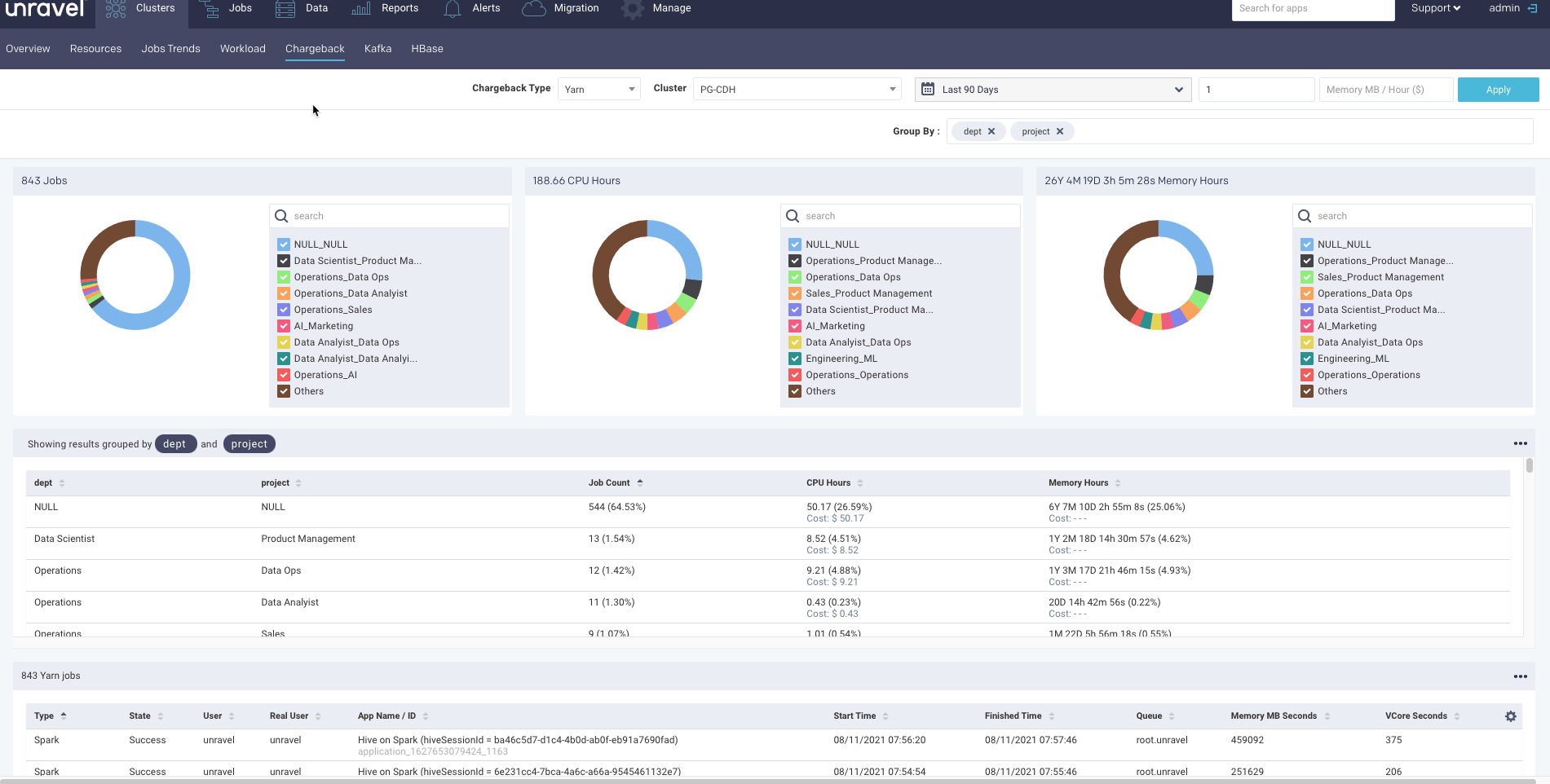The image size is (1550, 784).
Task: Toggle Operations_Sales in Jobs legend
Action: (x=284, y=310)
